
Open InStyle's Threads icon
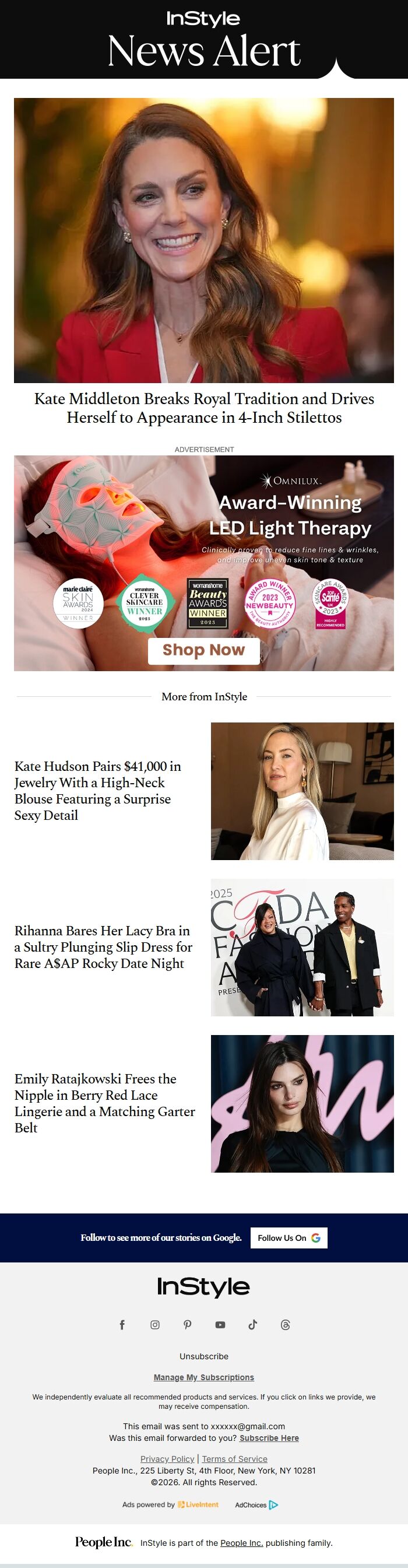pos(286,1324)
